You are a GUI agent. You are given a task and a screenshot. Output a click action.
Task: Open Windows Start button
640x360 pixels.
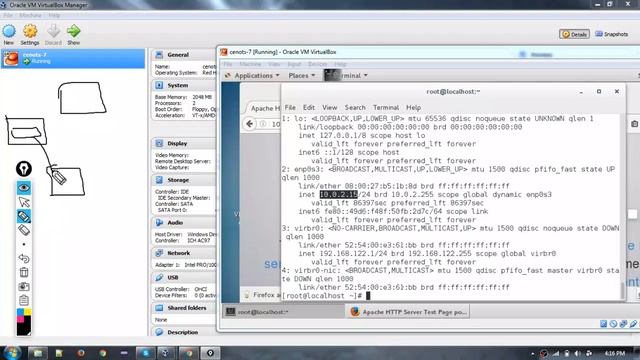tap(11, 353)
